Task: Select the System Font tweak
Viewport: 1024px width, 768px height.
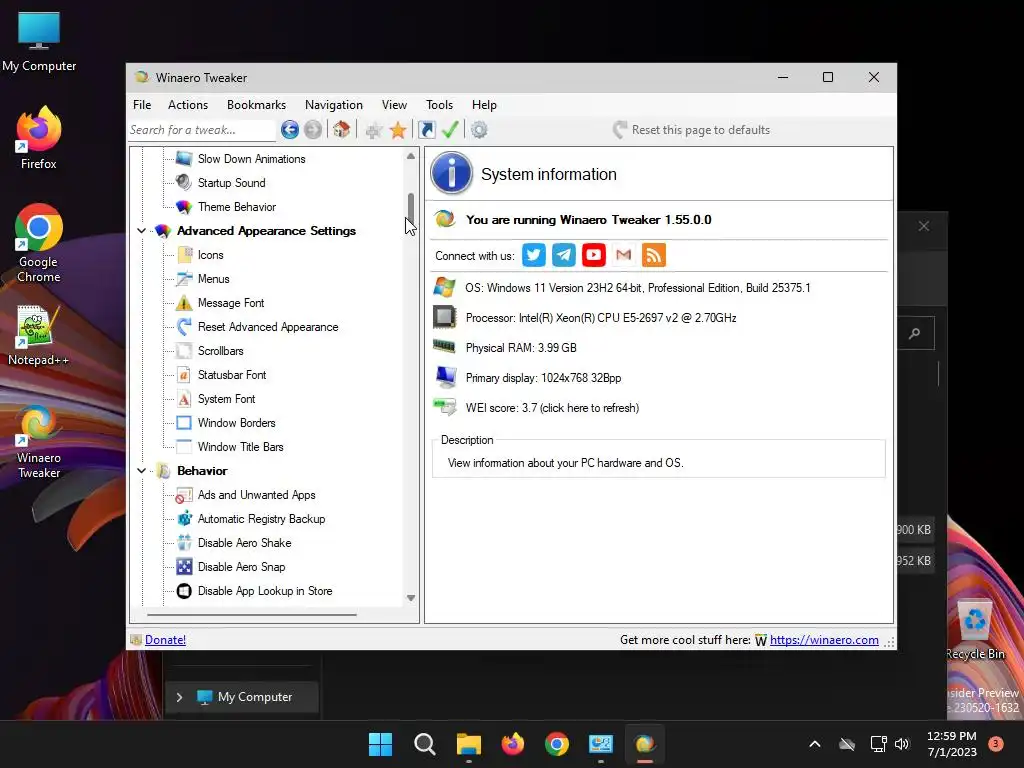Action: click(x=226, y=399)
